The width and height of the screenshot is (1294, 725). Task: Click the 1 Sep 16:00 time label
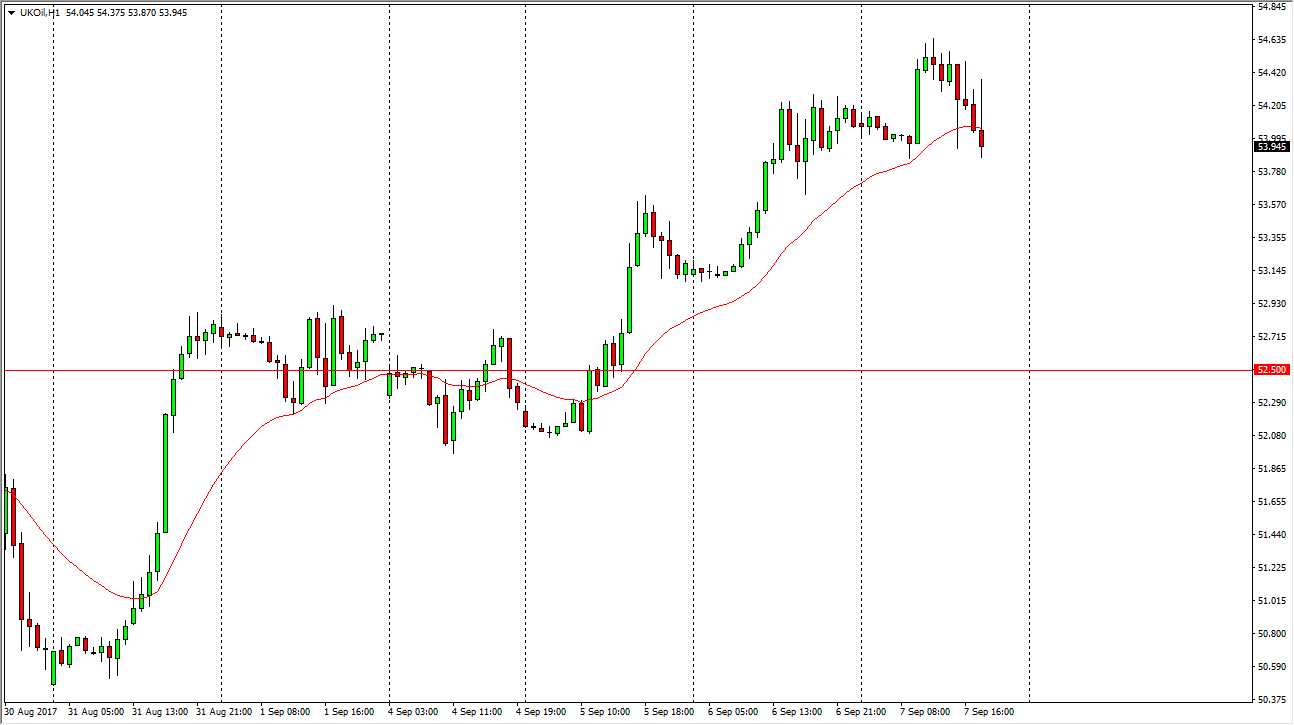[350, 713]
